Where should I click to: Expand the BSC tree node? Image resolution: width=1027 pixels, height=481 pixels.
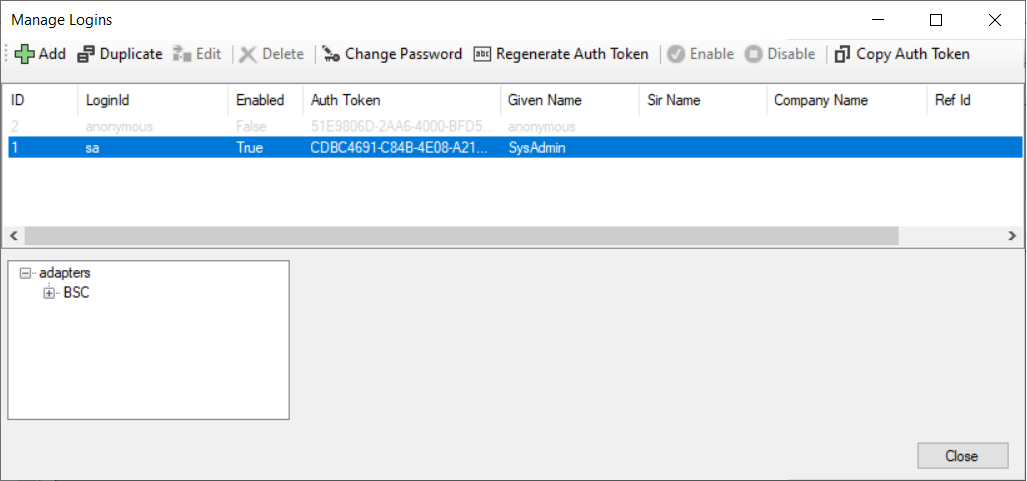(49, 293)
